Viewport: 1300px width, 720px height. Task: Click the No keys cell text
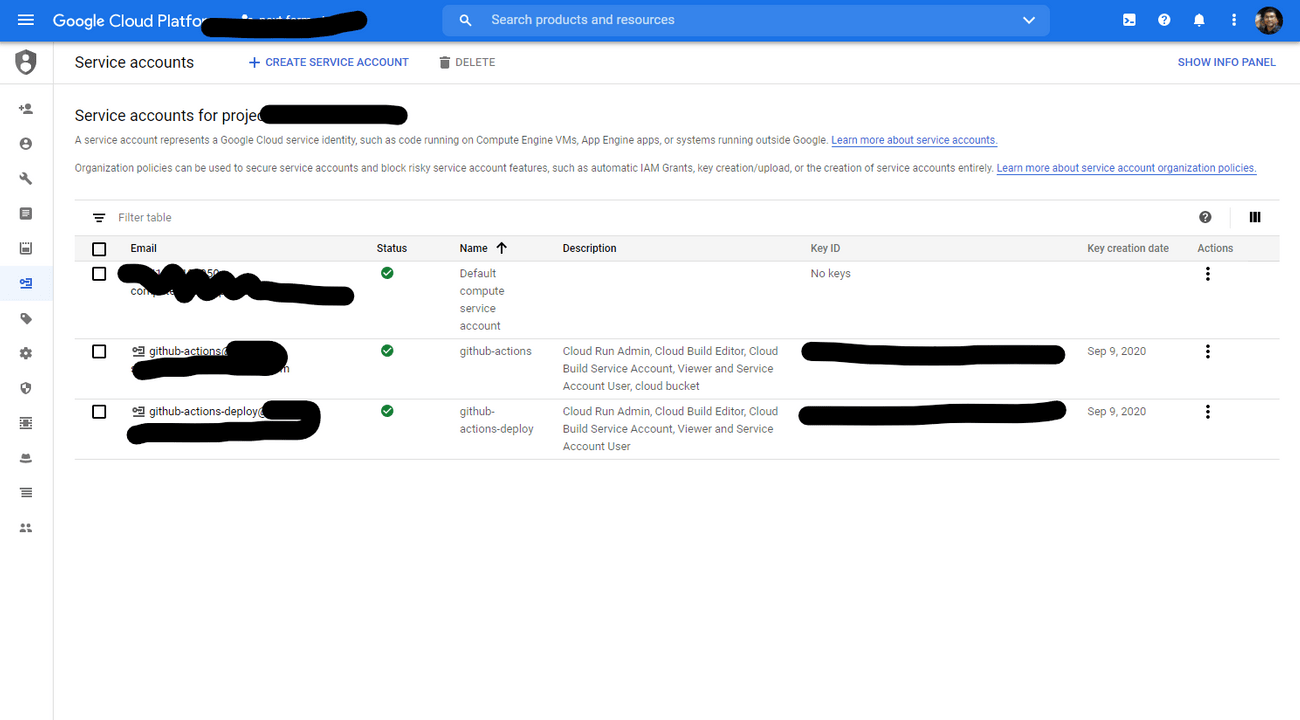click(x=830, y=274)
